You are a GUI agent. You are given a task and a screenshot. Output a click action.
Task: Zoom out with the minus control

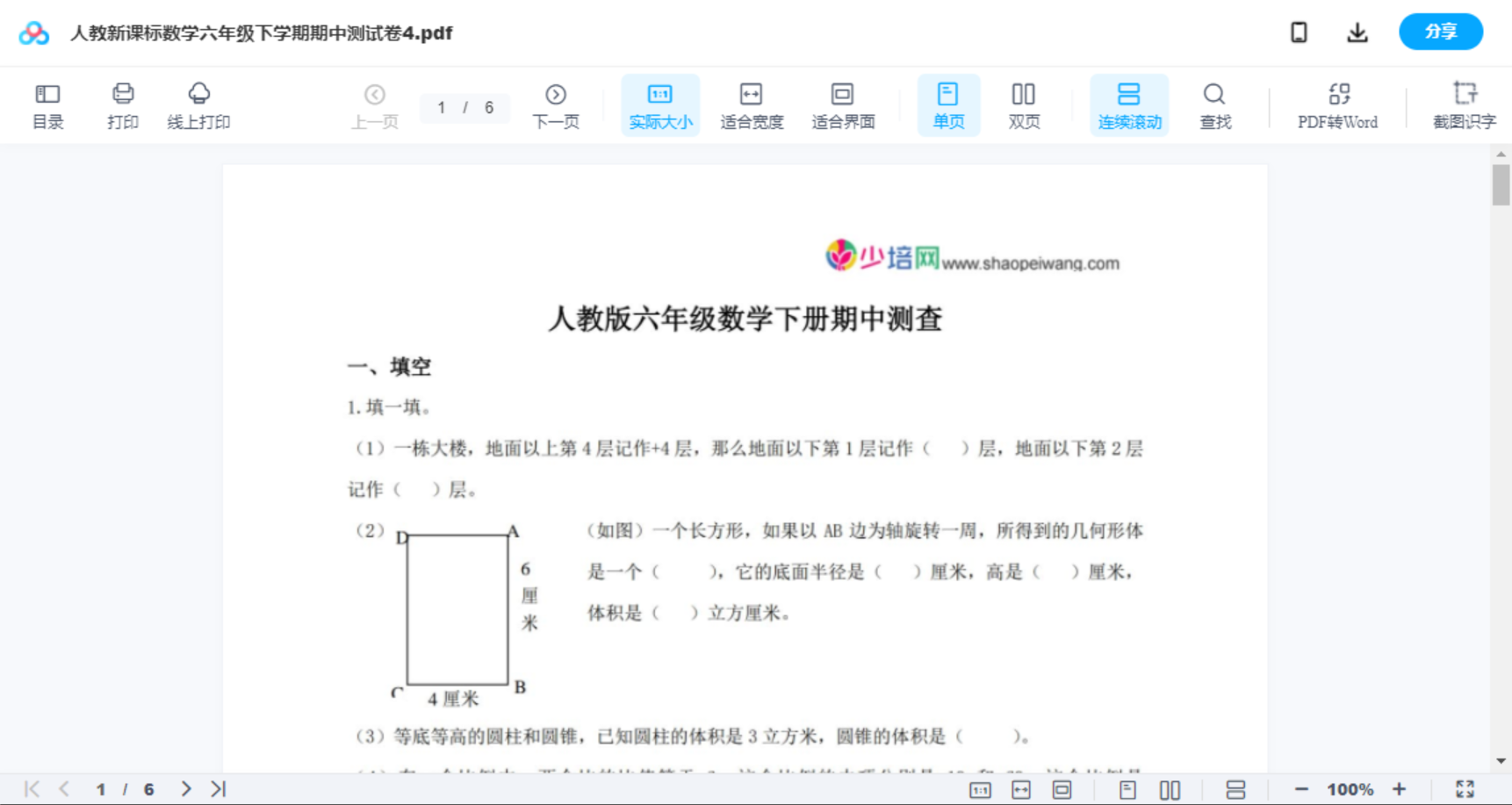click(1300, 788)
